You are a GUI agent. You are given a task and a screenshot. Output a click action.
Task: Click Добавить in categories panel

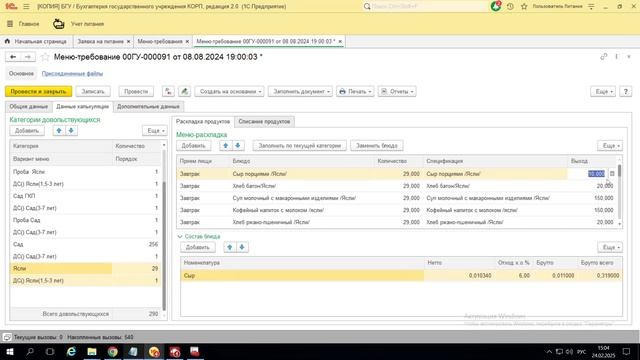tap(27, 131)
